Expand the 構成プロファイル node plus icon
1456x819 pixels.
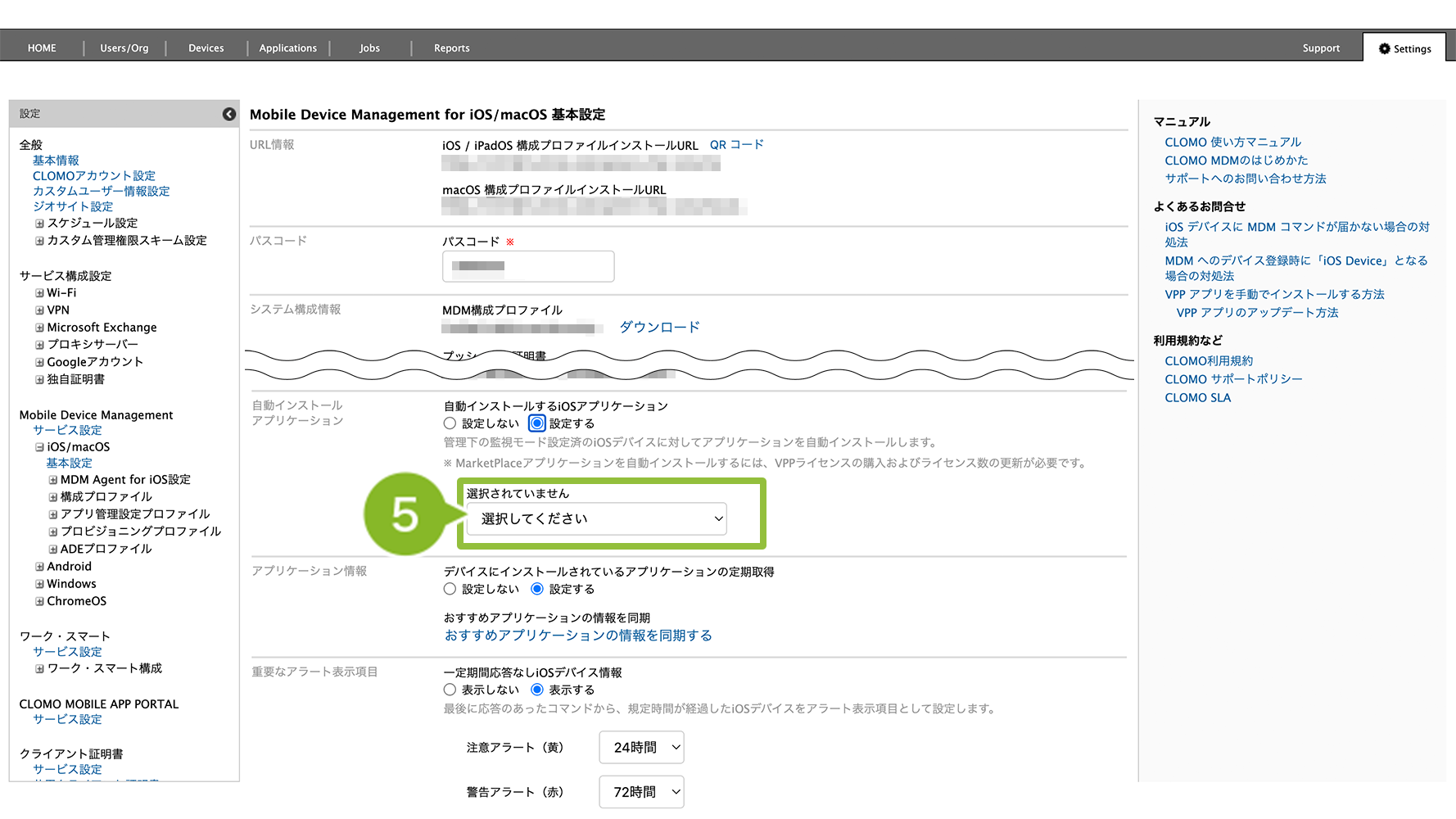(x=52, y=497)
